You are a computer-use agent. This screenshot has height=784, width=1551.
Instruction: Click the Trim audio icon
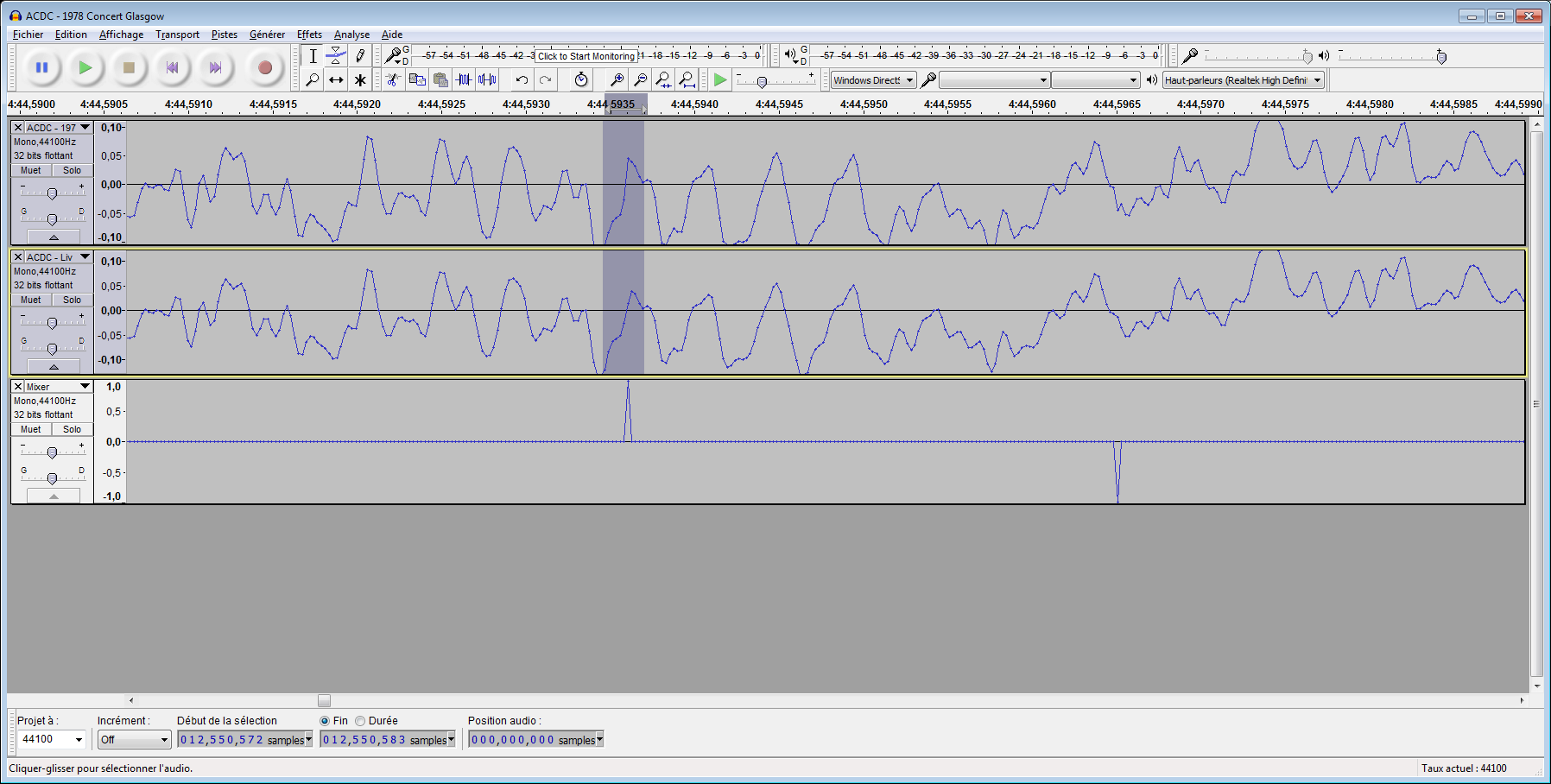tap(464, 79)
